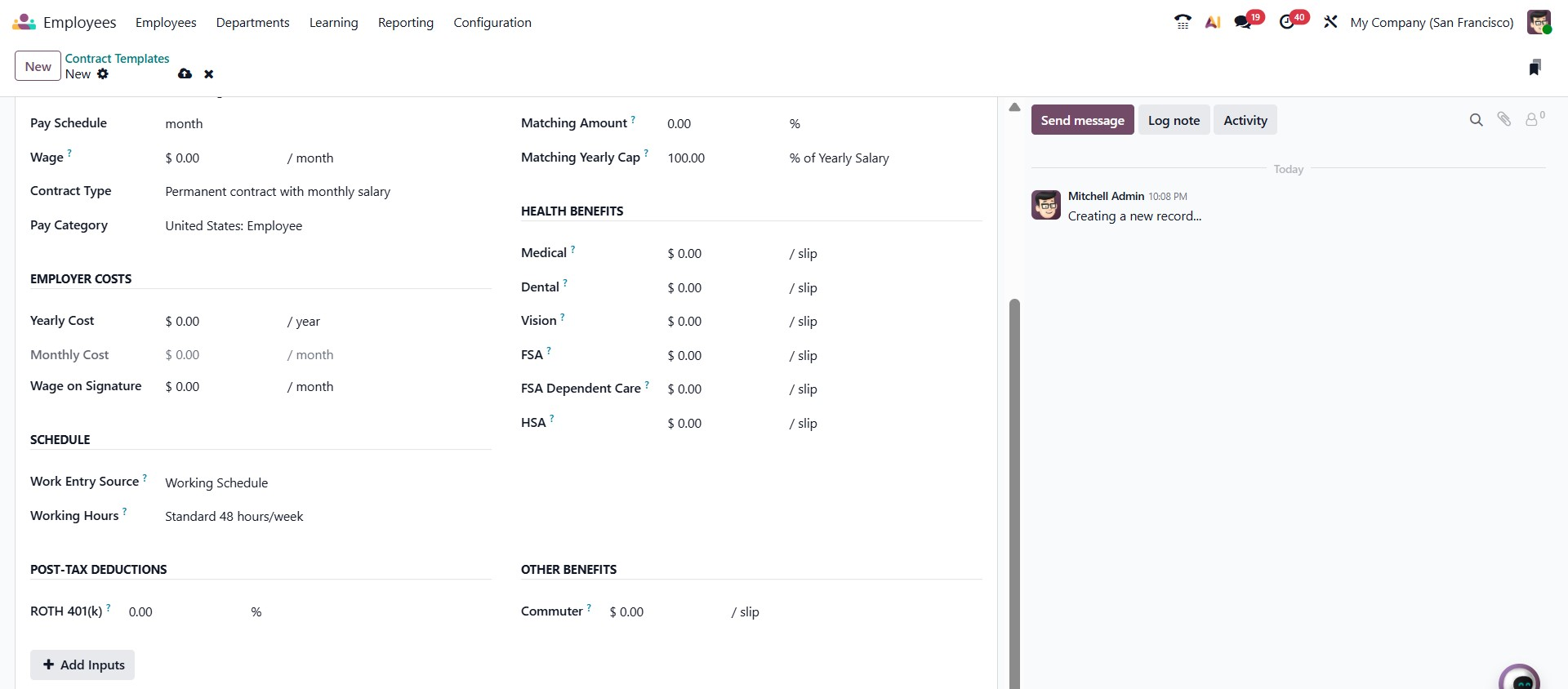Search messages with the chatter magnifier icon

coord(1476,120)
